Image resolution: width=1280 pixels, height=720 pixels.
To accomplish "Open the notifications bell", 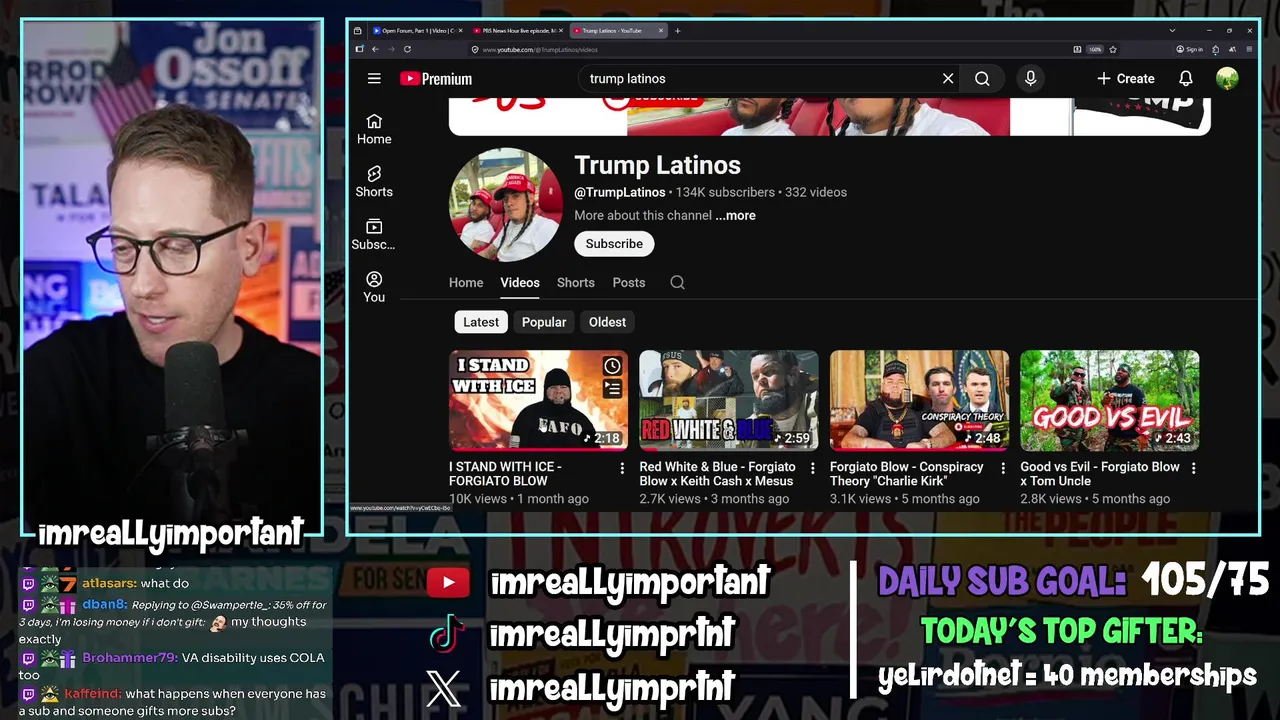I will 1185,78.
